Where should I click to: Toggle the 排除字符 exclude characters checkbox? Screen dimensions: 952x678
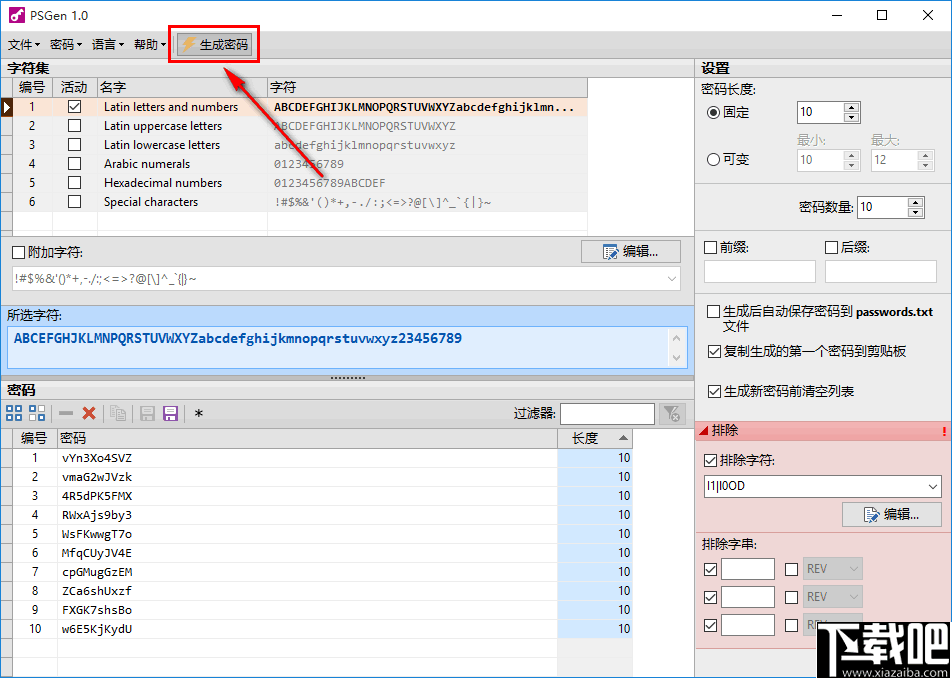click(x=710, y=461)
